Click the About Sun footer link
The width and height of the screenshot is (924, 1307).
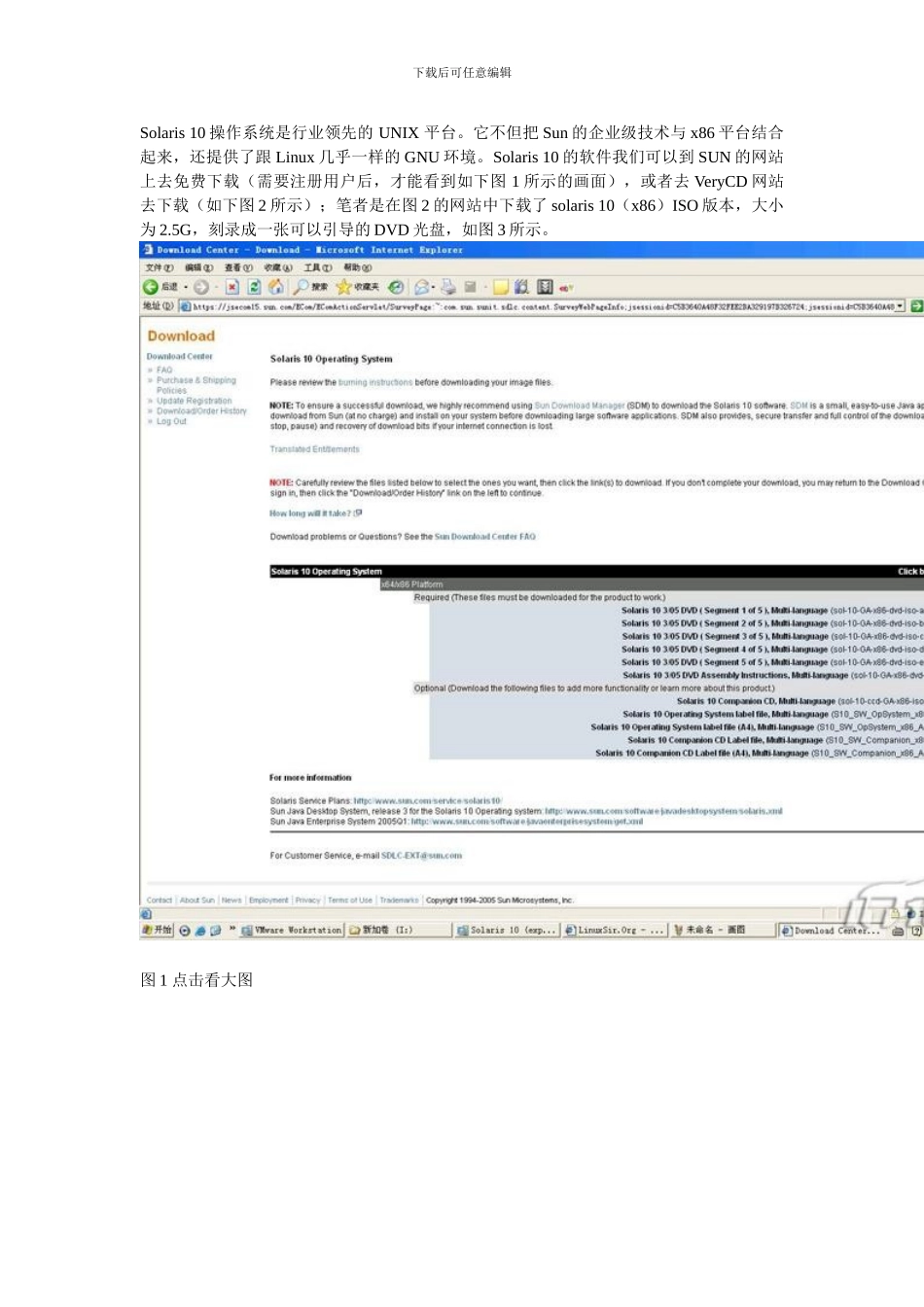point(196,901)
